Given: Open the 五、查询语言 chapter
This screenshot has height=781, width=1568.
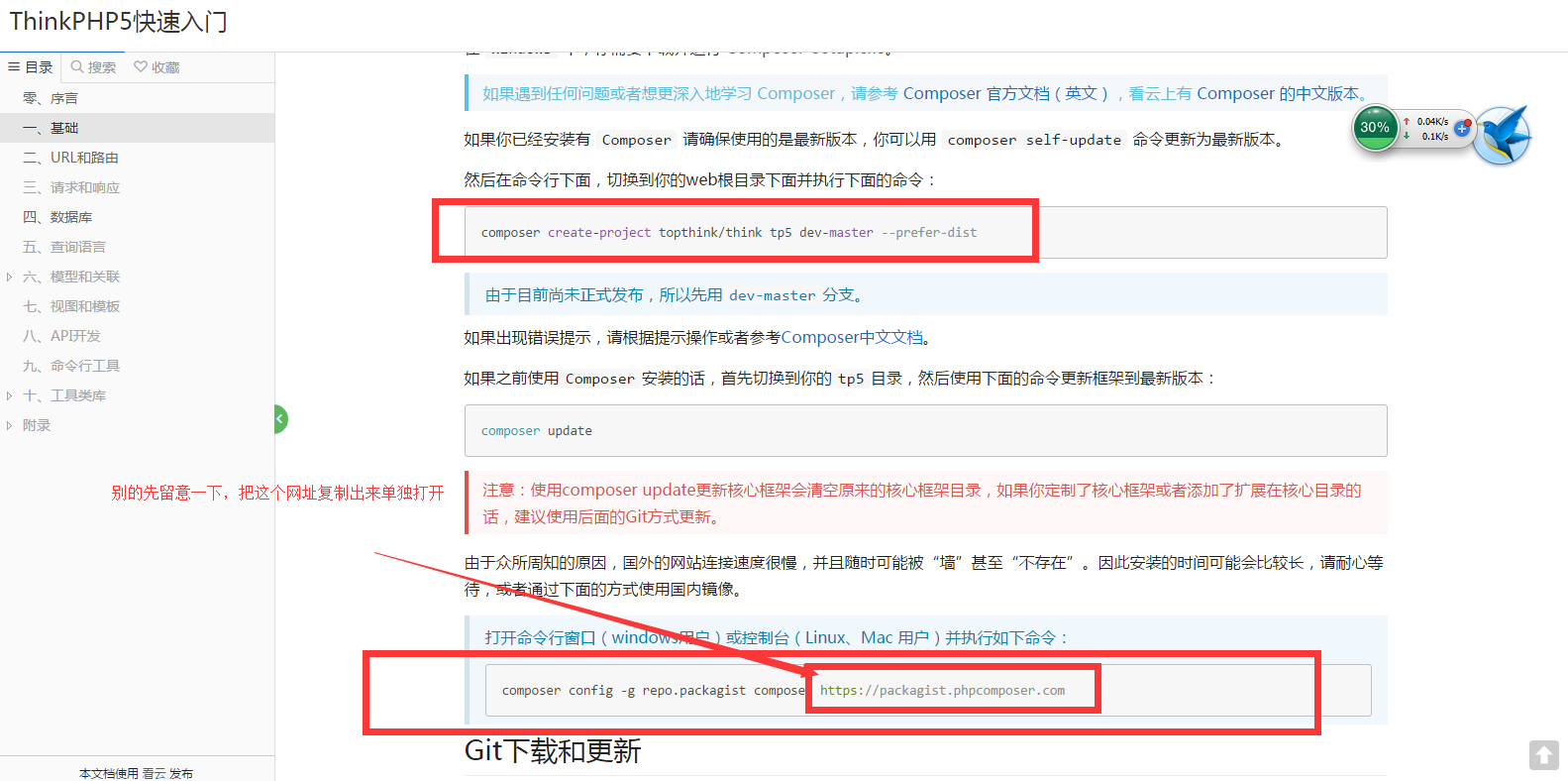Looking at the screenshot, I should click(x=137, y=247).
